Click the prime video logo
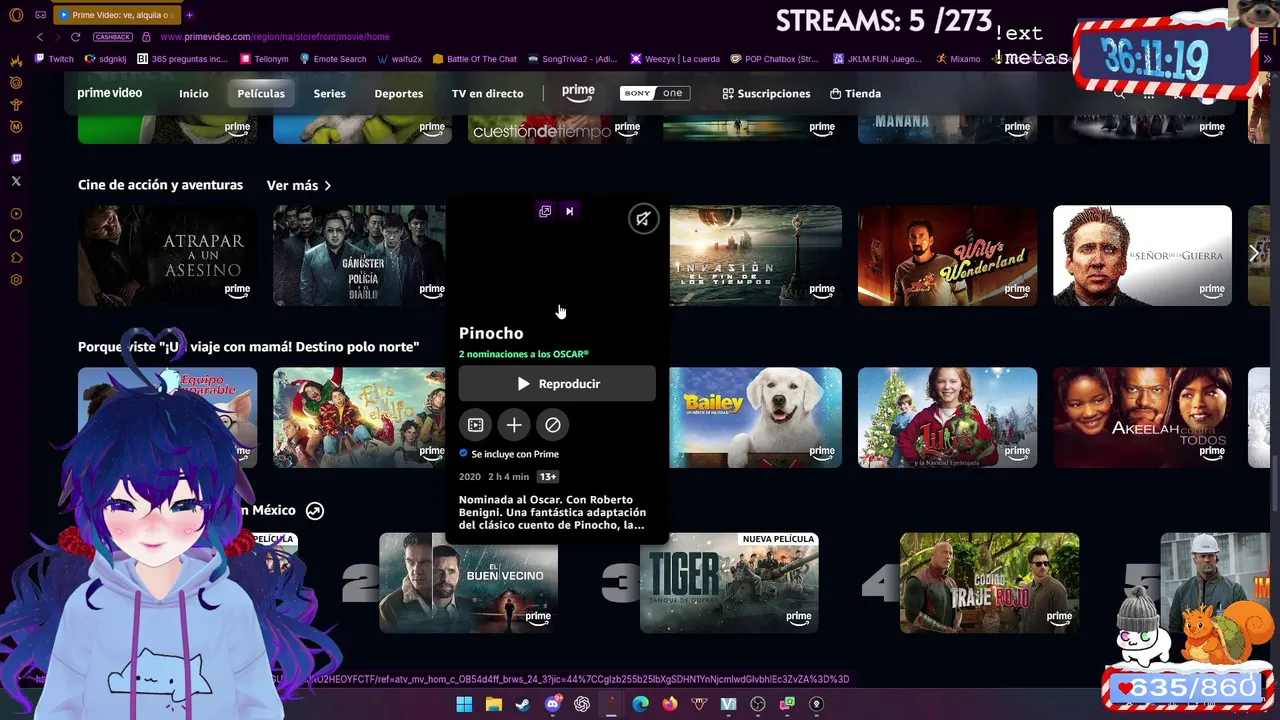The image size is (1280, 720). (x=110, y=93)
